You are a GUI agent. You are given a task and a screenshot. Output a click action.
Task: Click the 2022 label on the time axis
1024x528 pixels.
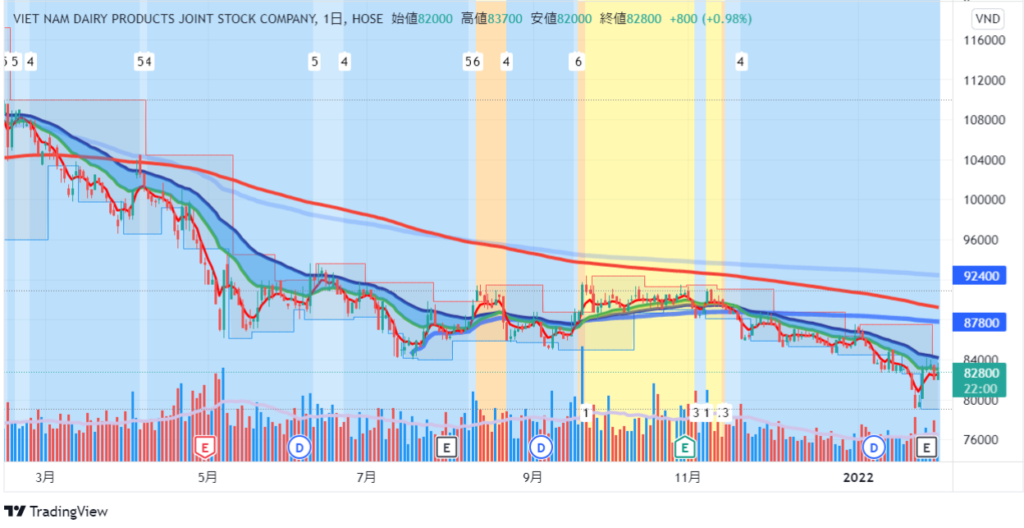tap(857, 478)
